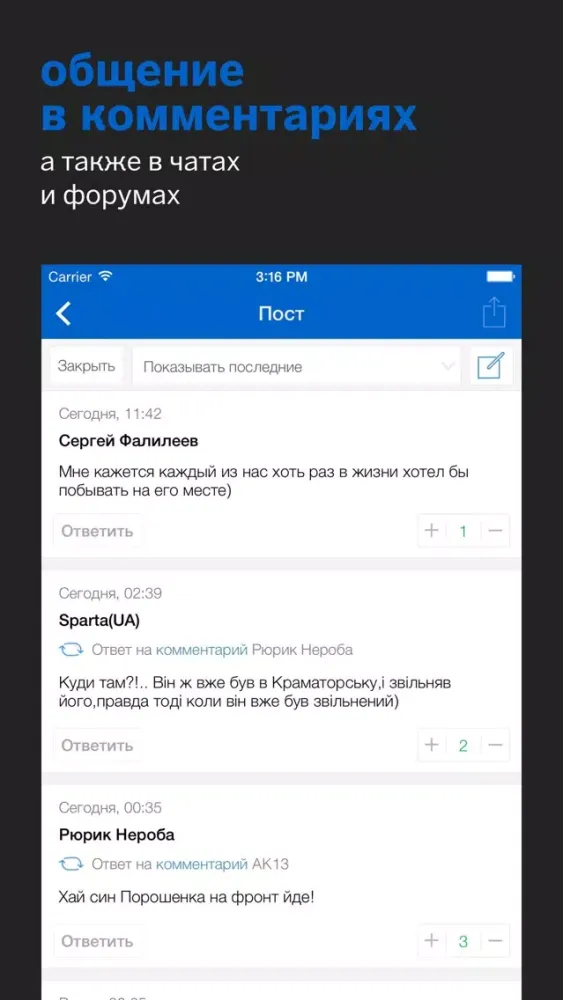Reply to Рюрик Нероба's comment

[98, 941]
